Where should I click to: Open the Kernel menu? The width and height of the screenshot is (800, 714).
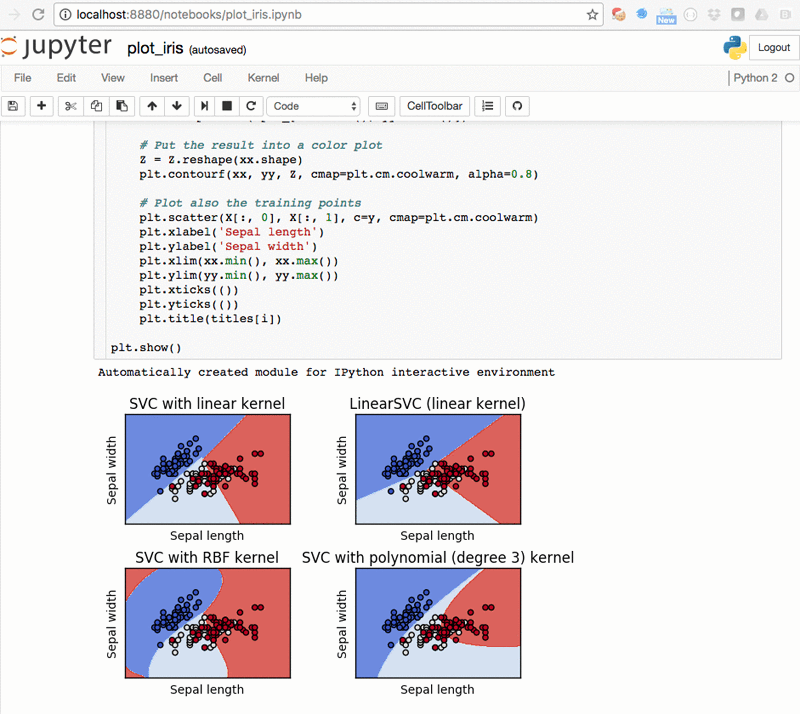[263, 78]
